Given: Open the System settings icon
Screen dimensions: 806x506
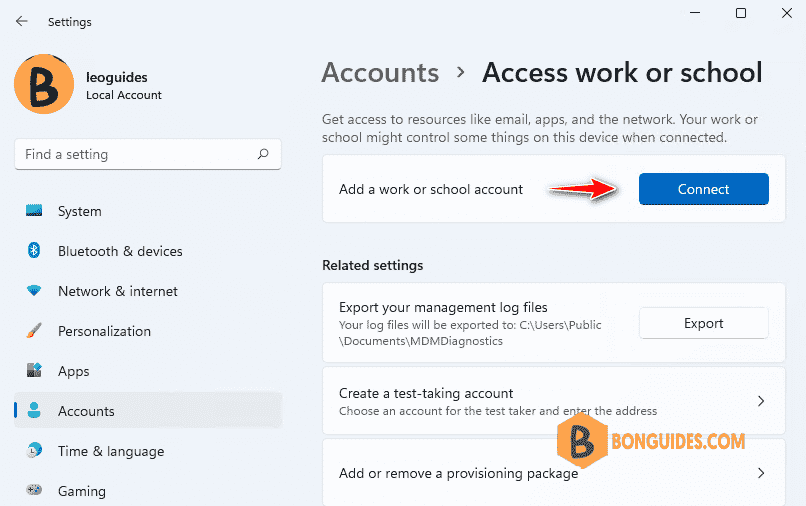Looking at the screenshot, I should 34,210.
